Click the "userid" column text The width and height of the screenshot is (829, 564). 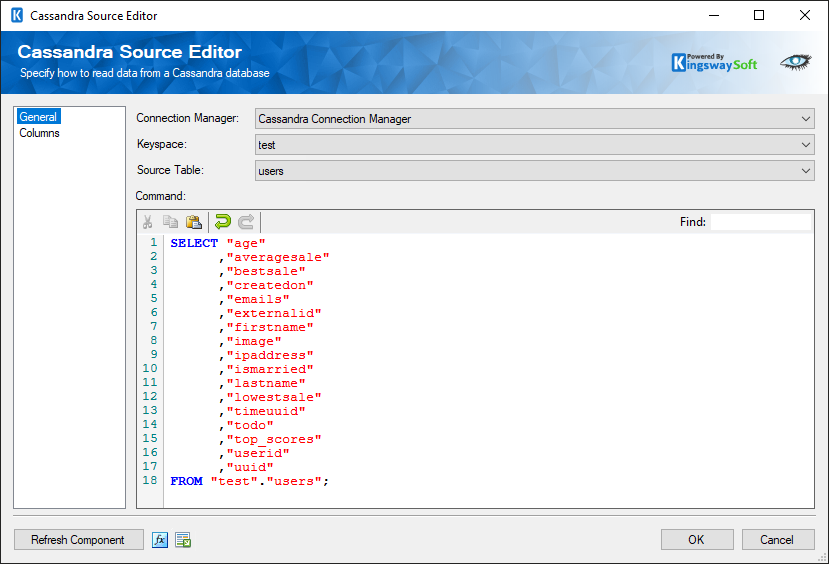[258, 454]
